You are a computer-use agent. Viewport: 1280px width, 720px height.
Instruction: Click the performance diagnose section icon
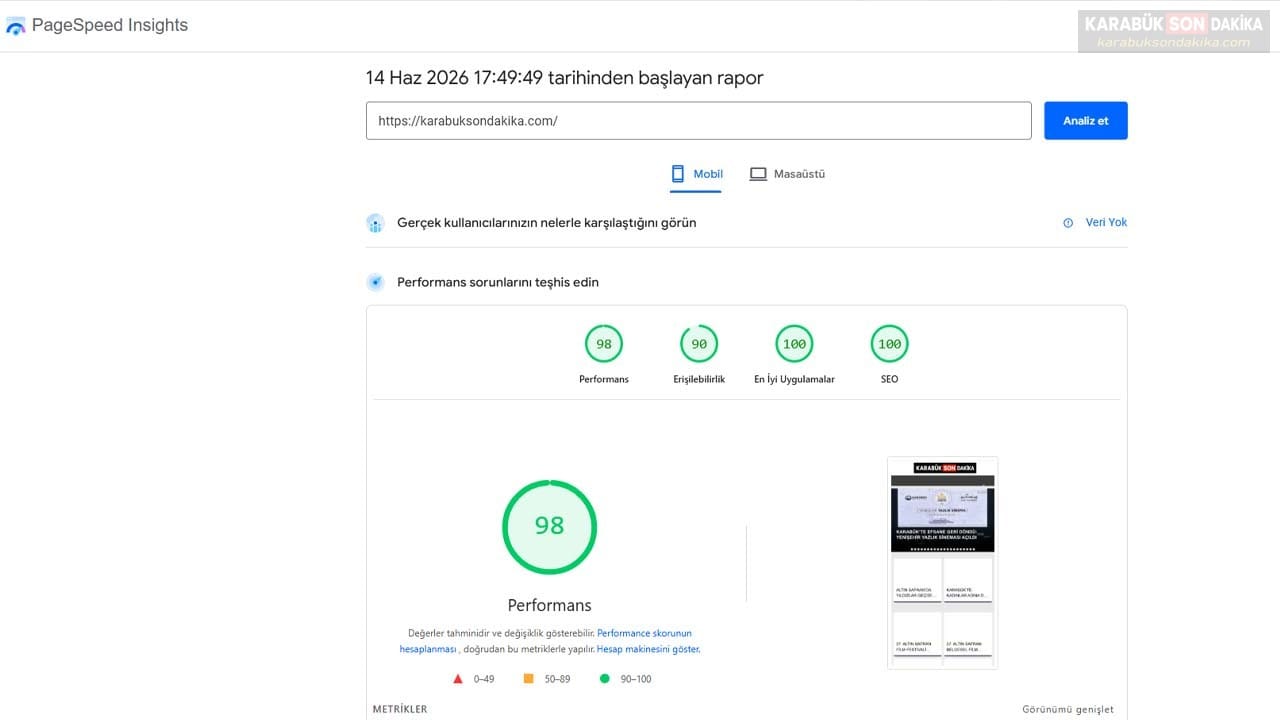[x=375, y=282]
